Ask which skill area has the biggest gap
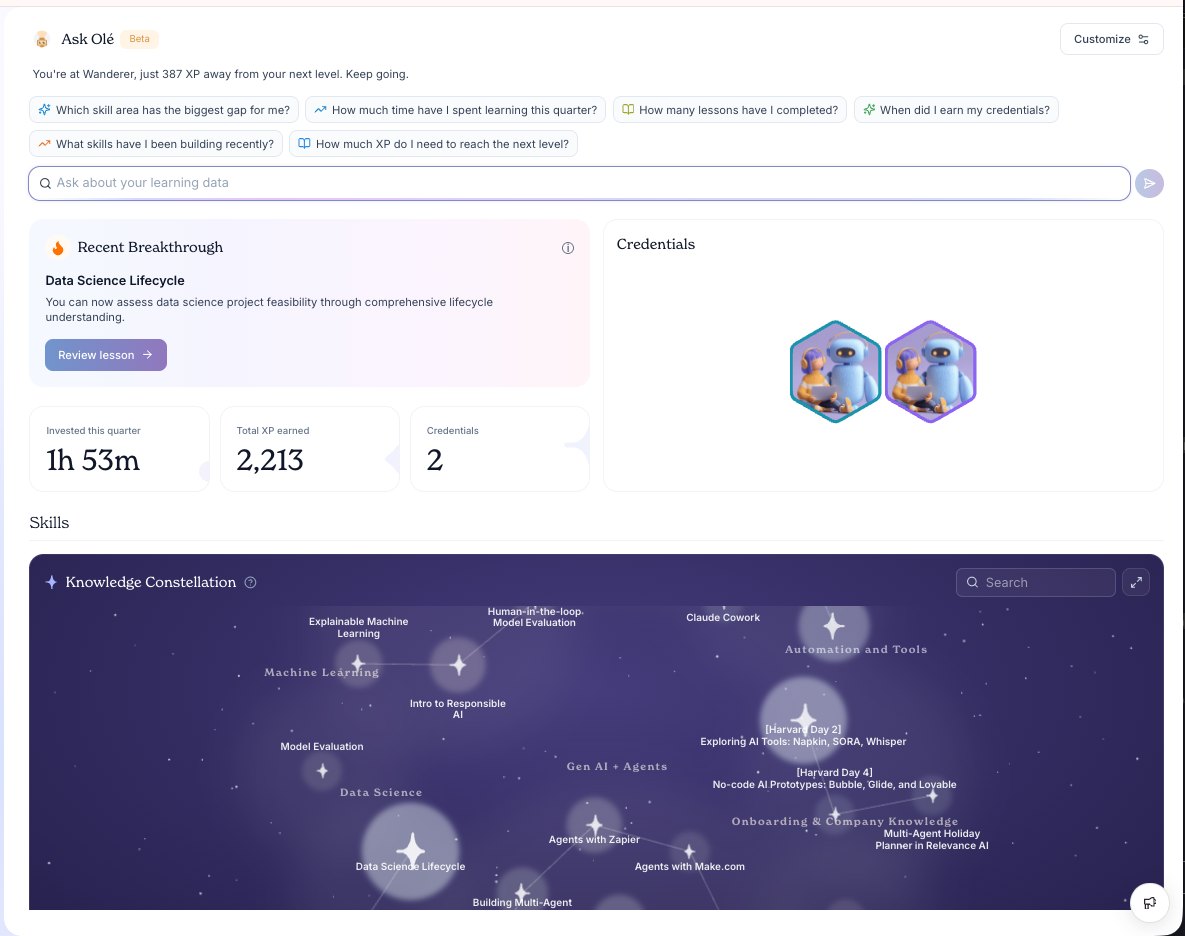 (x=164, y=110)
